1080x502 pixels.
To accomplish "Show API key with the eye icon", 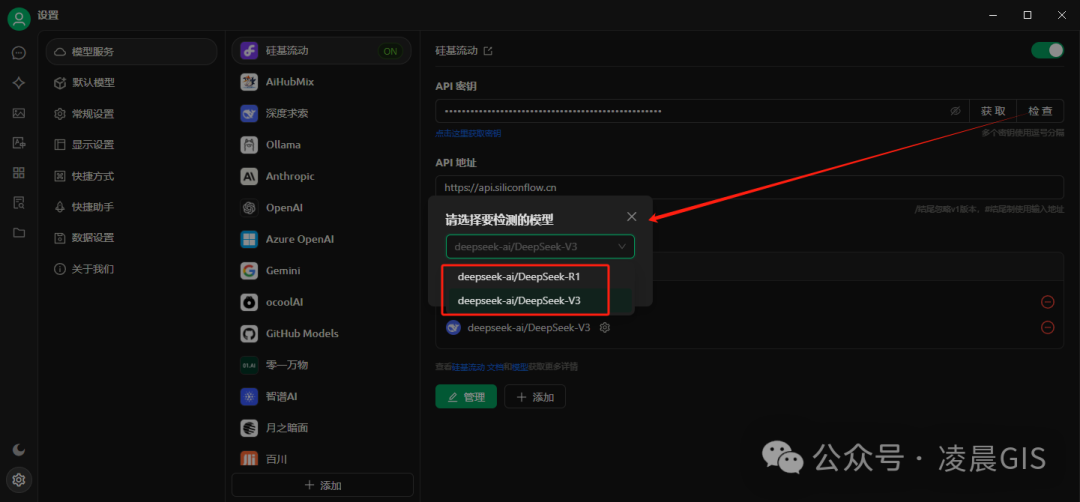I will pyautogui.click(x=955, y=111).
